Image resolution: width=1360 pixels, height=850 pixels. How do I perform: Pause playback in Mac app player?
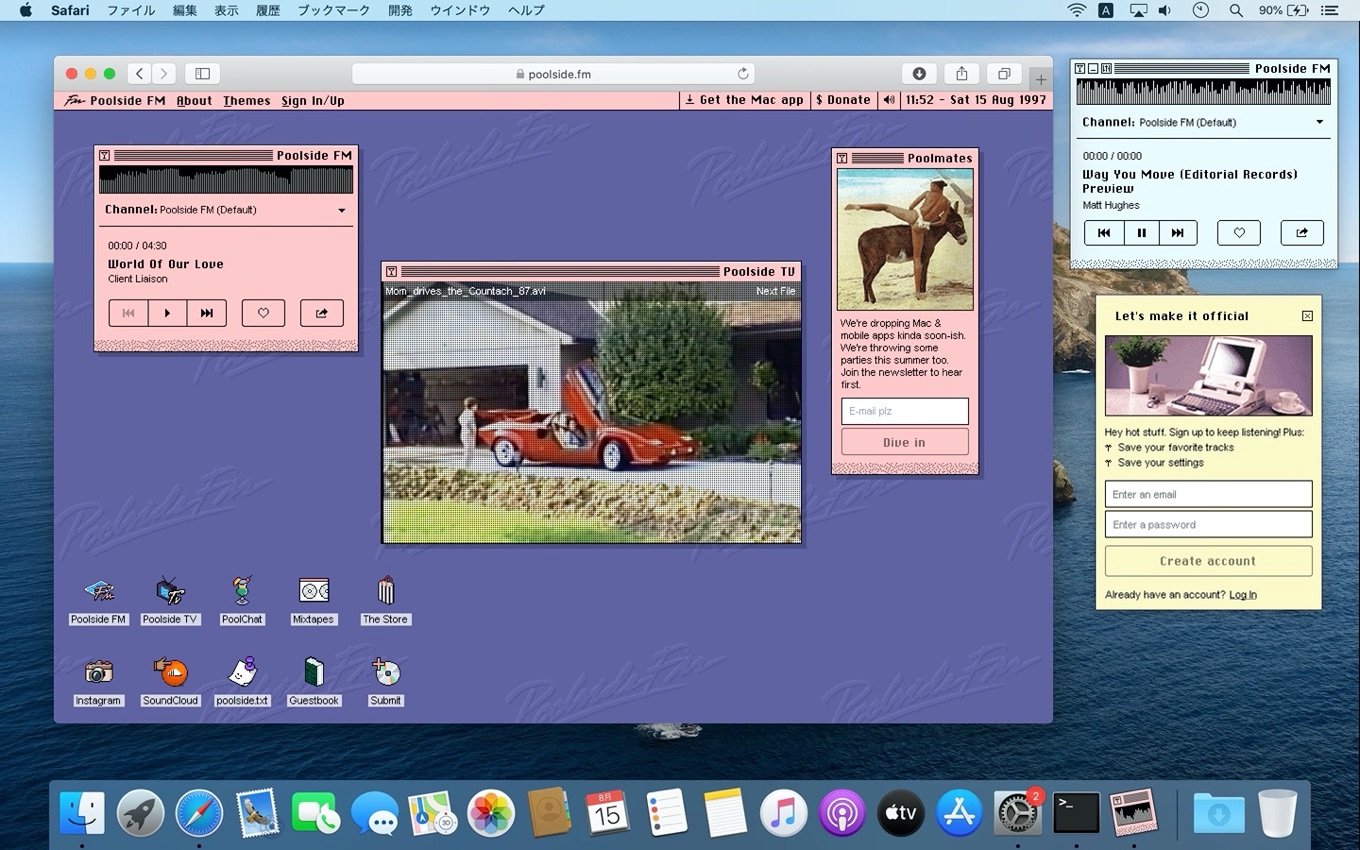(x=1141, y=232)
